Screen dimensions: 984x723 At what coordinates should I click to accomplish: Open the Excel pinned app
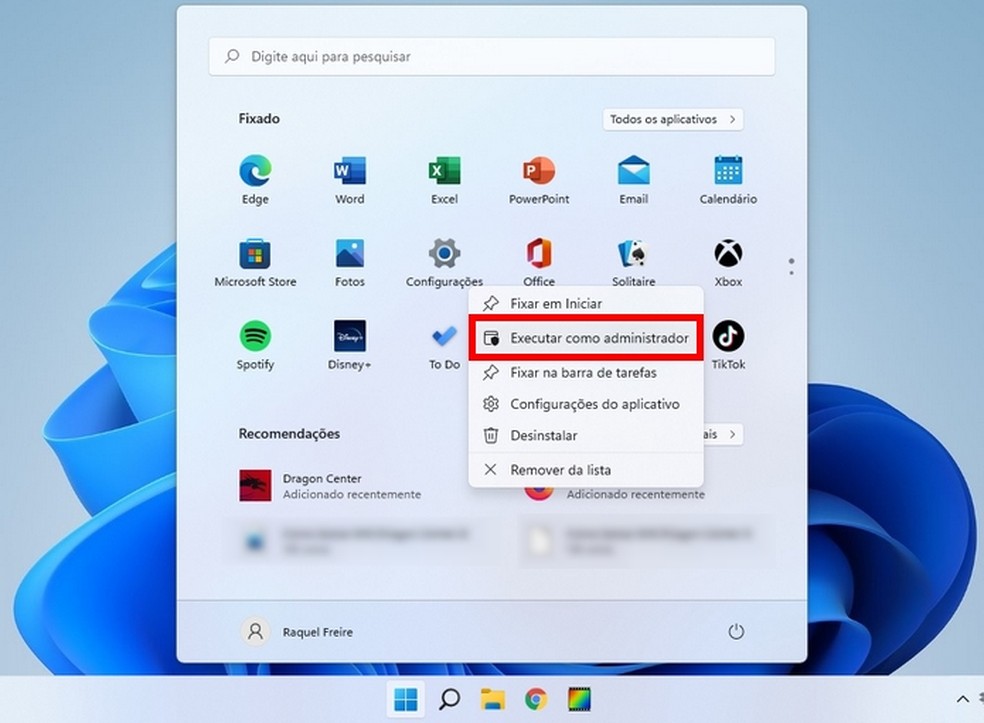point(444,180)
